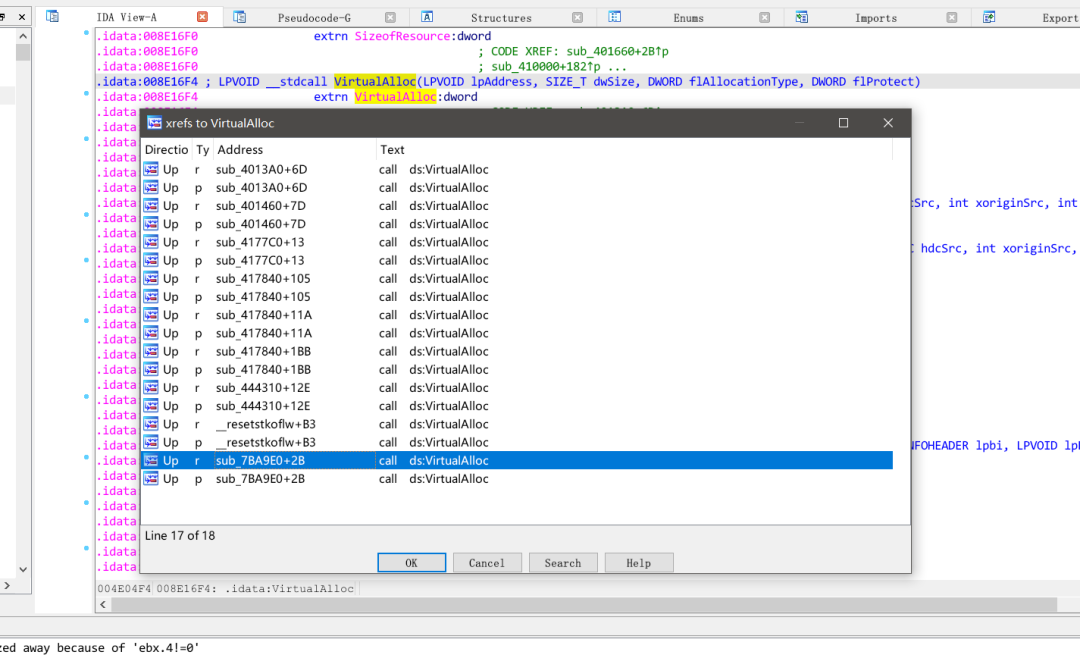The height and width of the screenshot is (655, 1080).
Task: Sort xrefs by the Type column header
Action: (x=202, y=149)
